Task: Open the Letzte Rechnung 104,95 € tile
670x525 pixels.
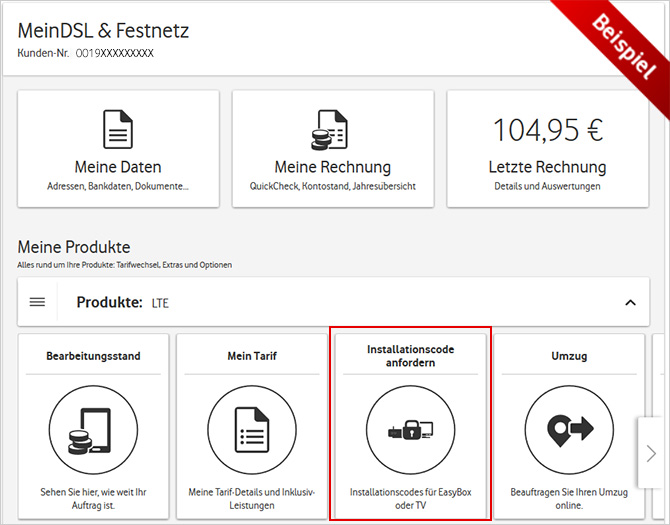Action: pos(547,148)
